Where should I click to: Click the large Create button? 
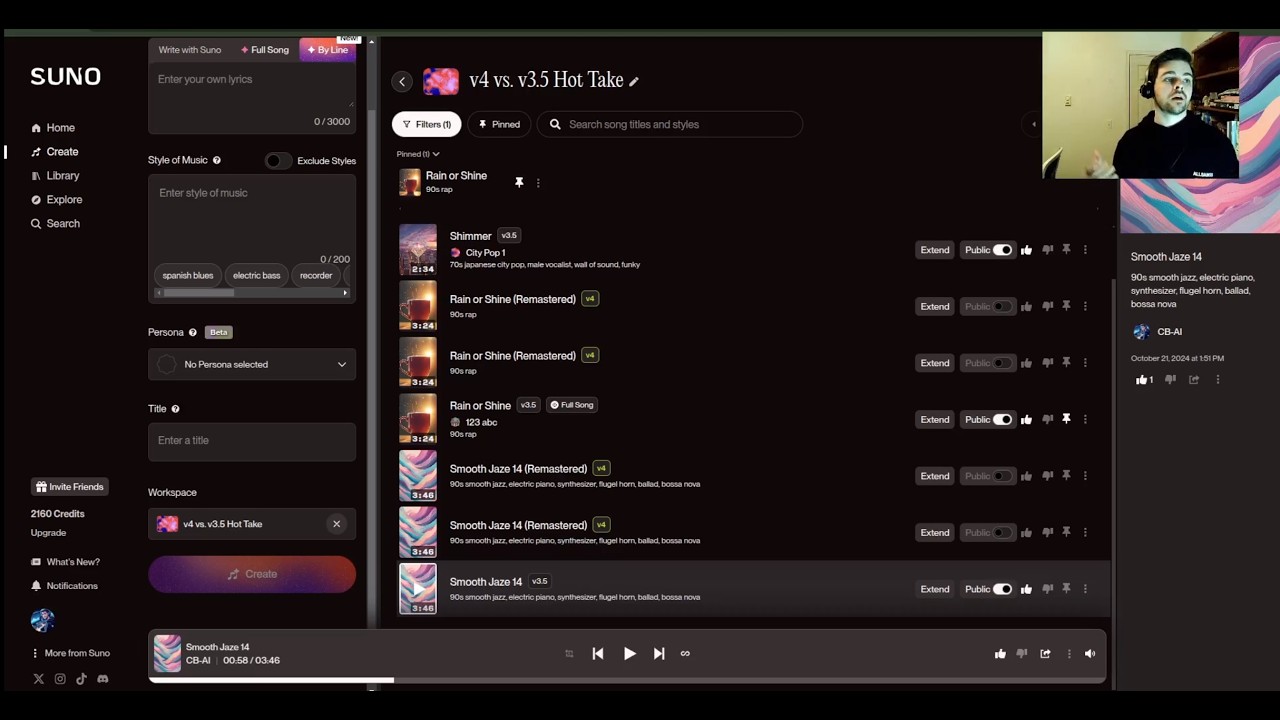point(252,574)
